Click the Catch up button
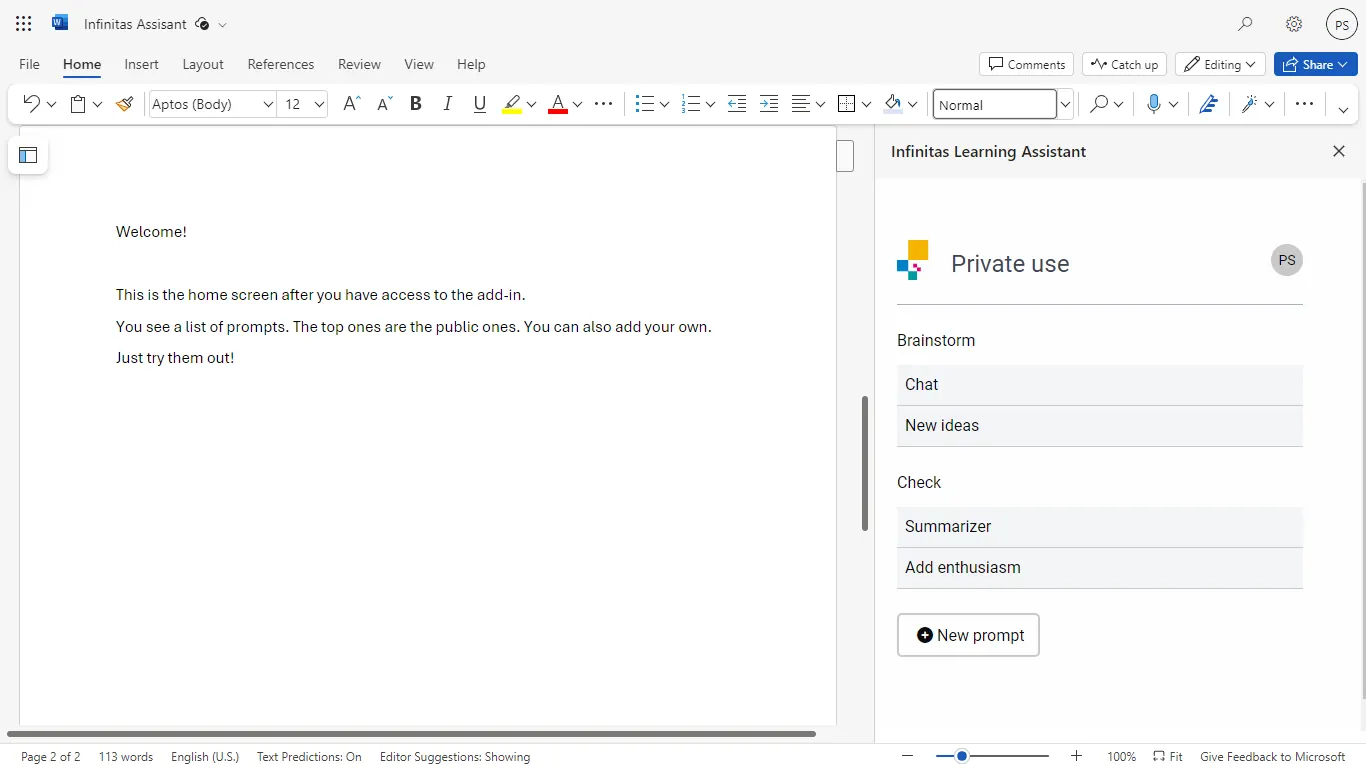1366x768 pixels. coord(1125,64)
